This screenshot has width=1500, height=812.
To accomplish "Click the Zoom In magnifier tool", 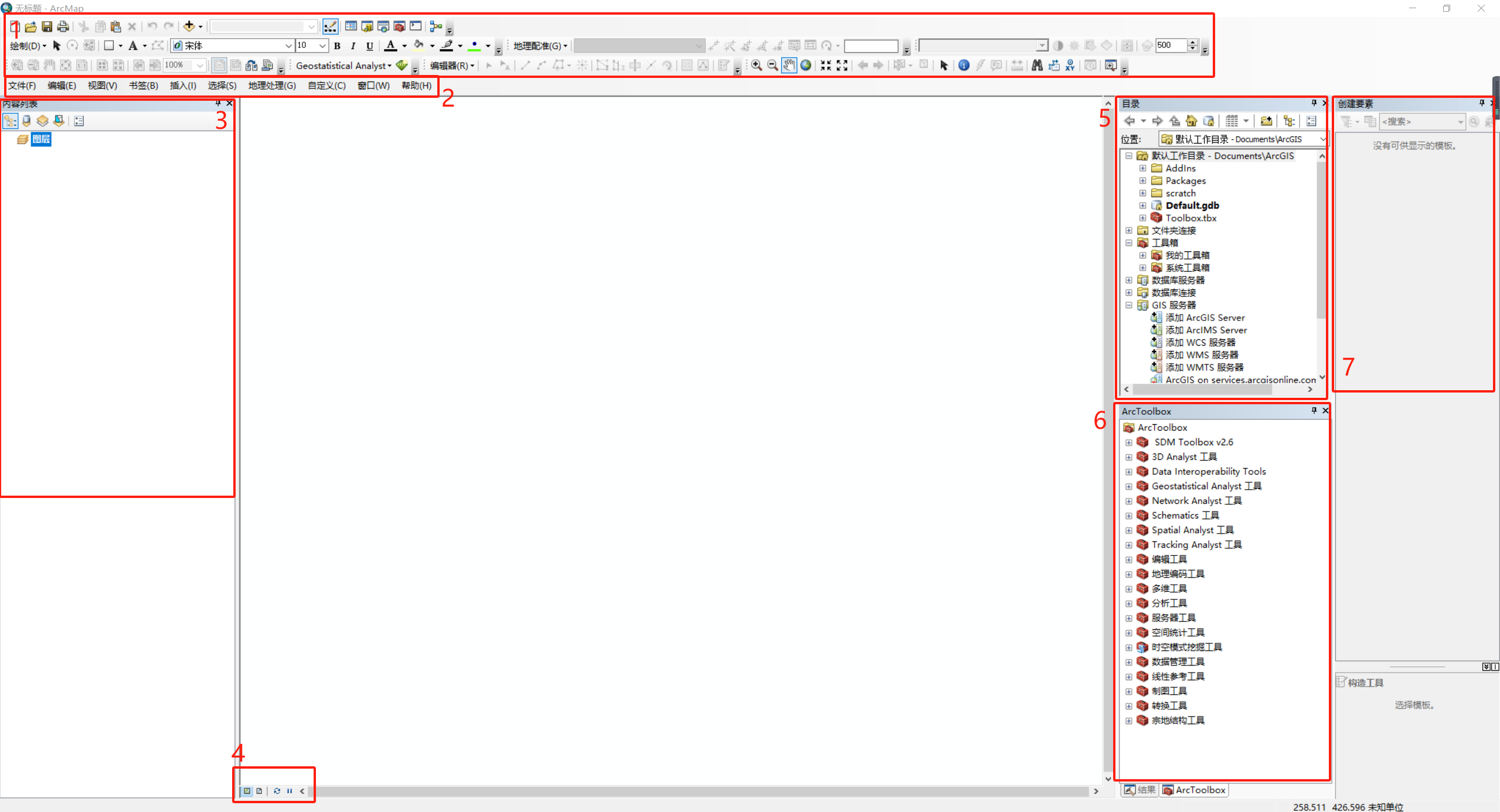I will (756, 66).
